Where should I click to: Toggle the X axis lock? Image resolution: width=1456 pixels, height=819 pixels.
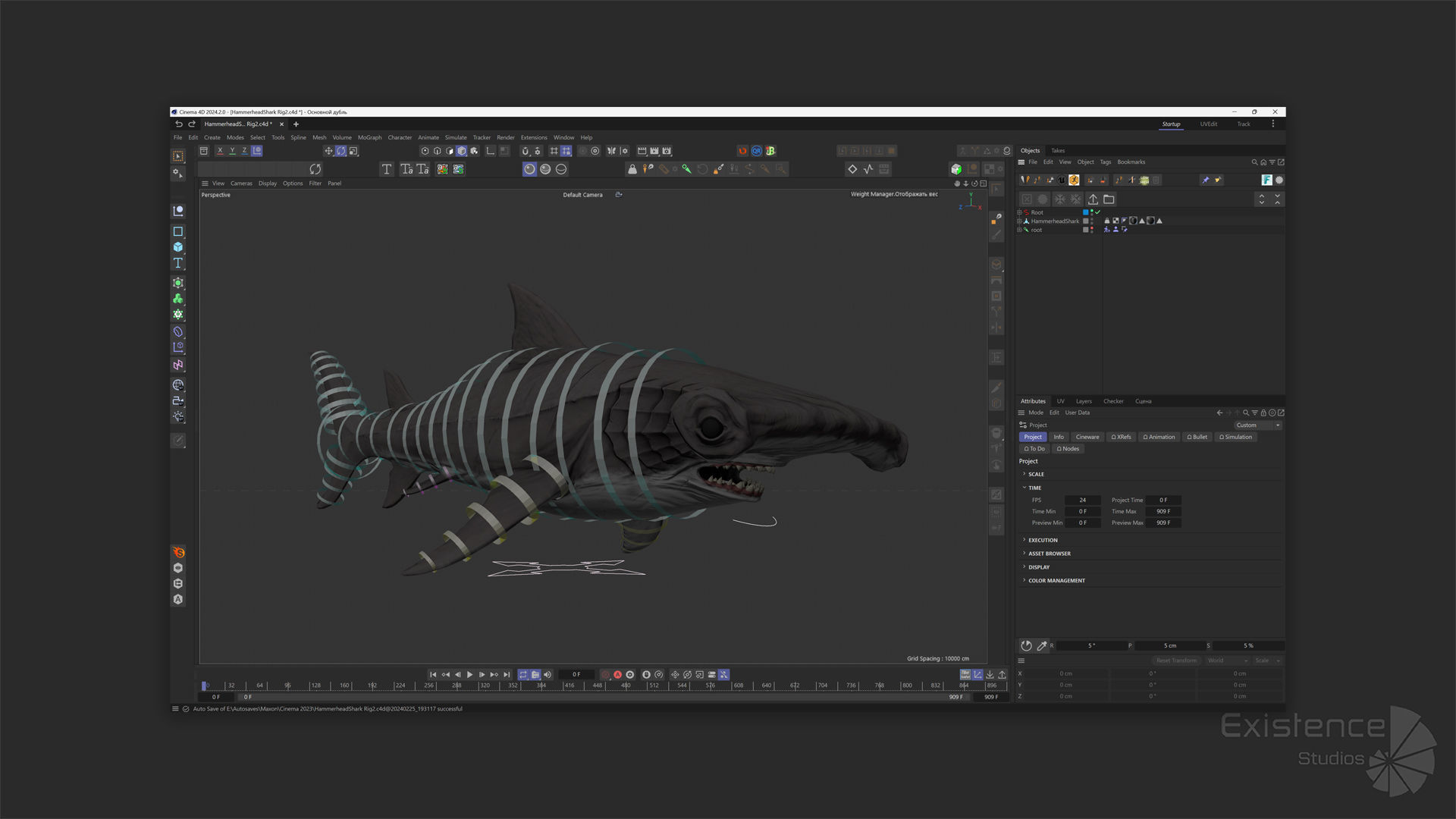pos(220,151)
